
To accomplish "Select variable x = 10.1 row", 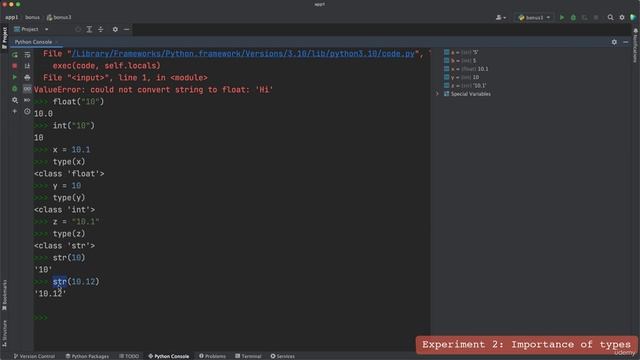I will 466,69.
